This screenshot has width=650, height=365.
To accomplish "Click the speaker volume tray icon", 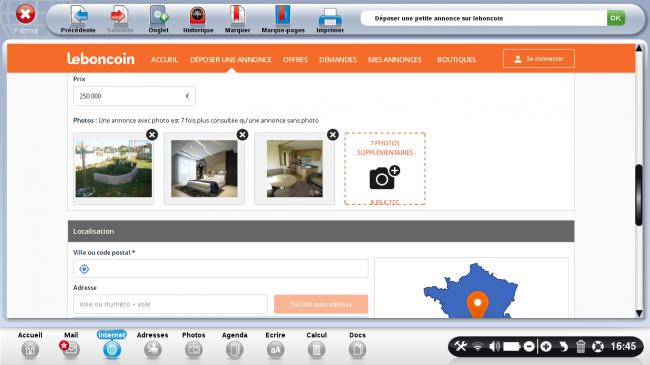I will pyautogui.click(x=494, y=346).
